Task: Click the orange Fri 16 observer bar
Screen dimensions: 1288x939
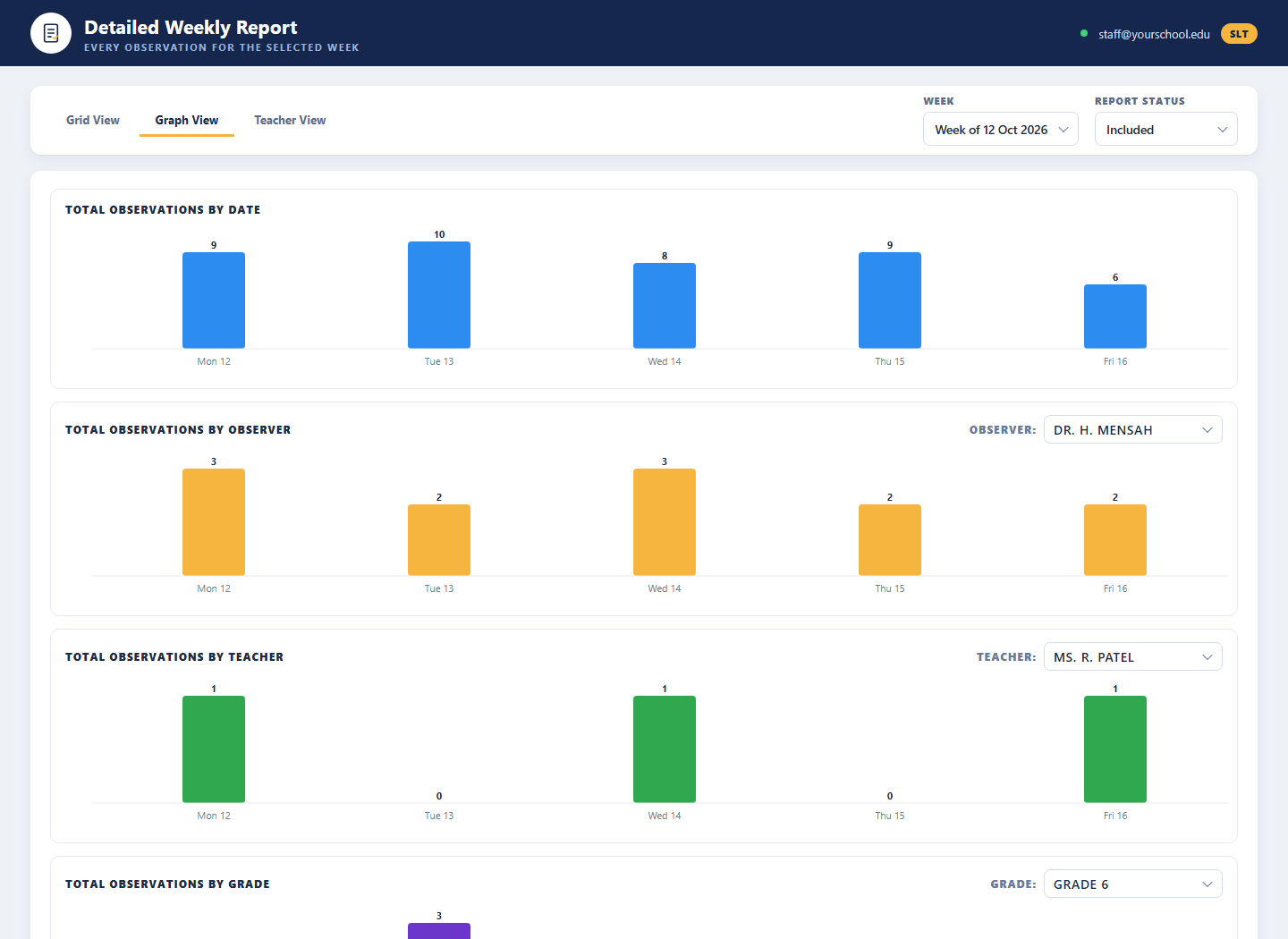Action: click(1115, 540)
